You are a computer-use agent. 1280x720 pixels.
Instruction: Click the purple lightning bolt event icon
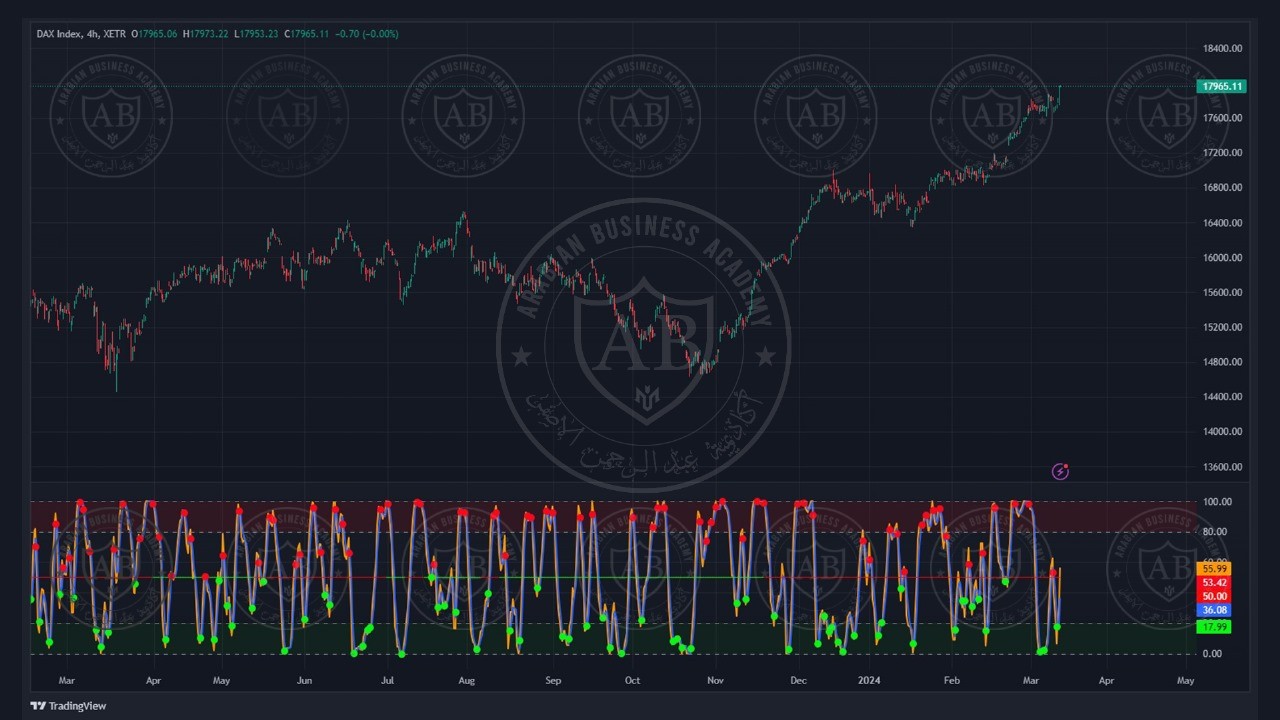pyautogui.click(x=1060, y=471)
